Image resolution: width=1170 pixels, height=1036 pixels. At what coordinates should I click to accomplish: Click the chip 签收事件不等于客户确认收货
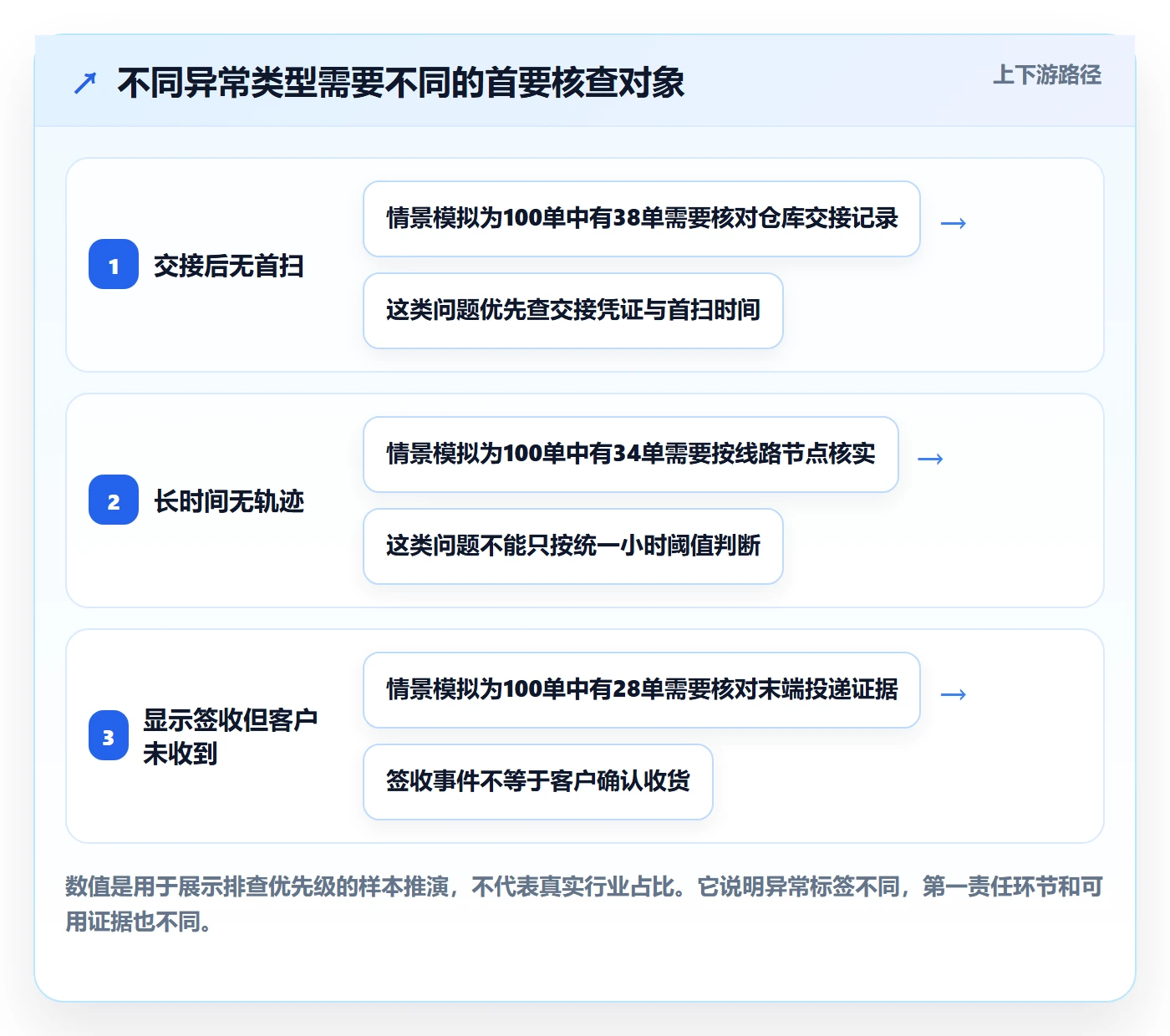pos(538,782)
